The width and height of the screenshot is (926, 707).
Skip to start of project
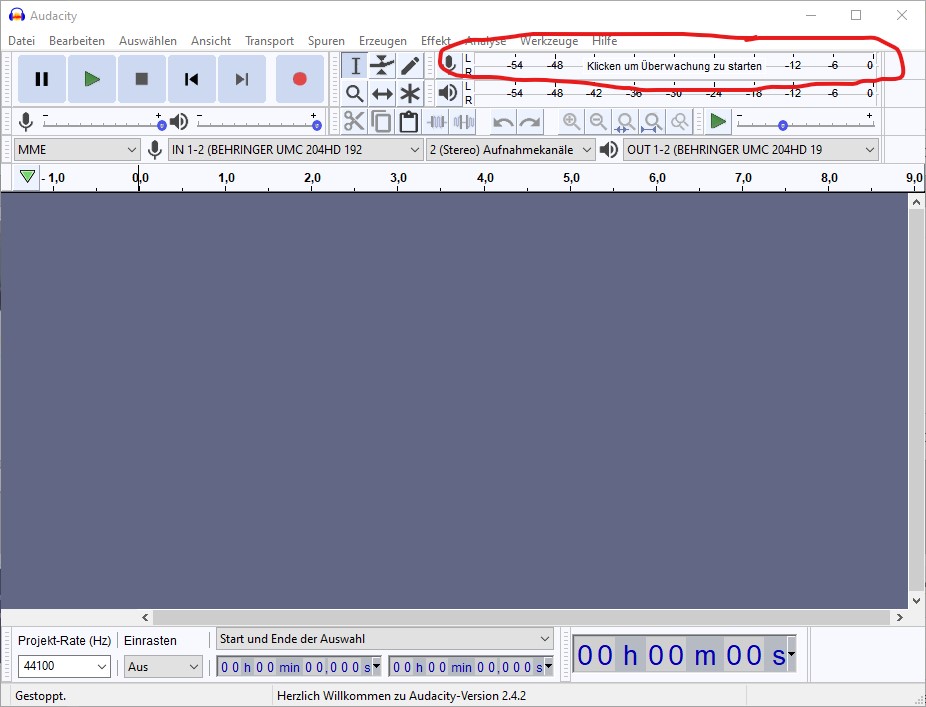coord(191,79)
